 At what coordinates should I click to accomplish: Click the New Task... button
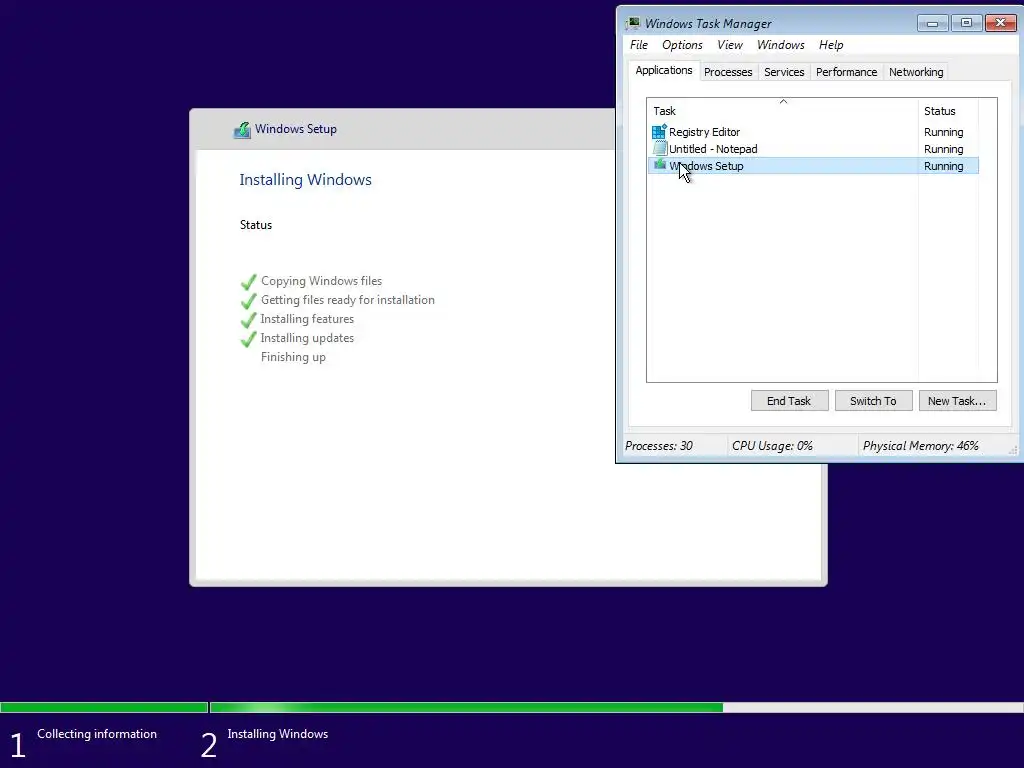[x=957, y=401]
